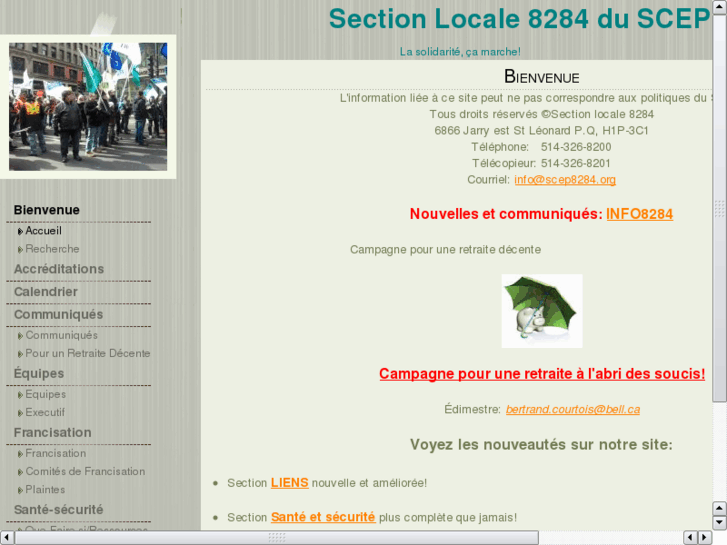Go to the Accueil page

(43, 231)
